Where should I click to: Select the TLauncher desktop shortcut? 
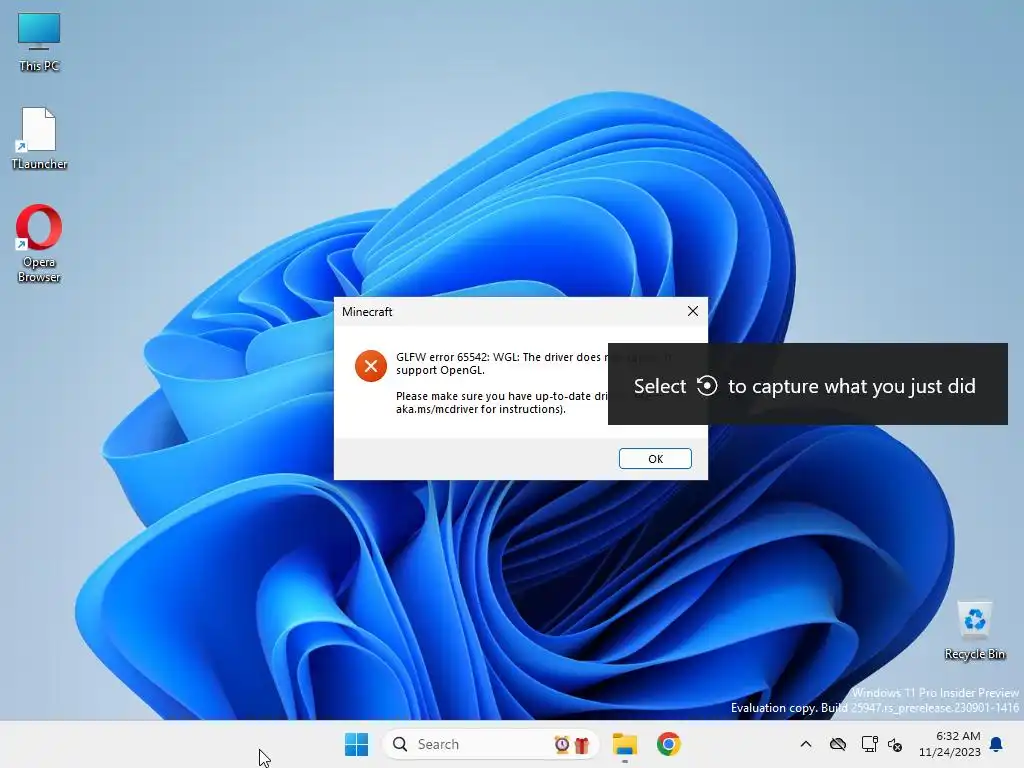tap(39, 139)
